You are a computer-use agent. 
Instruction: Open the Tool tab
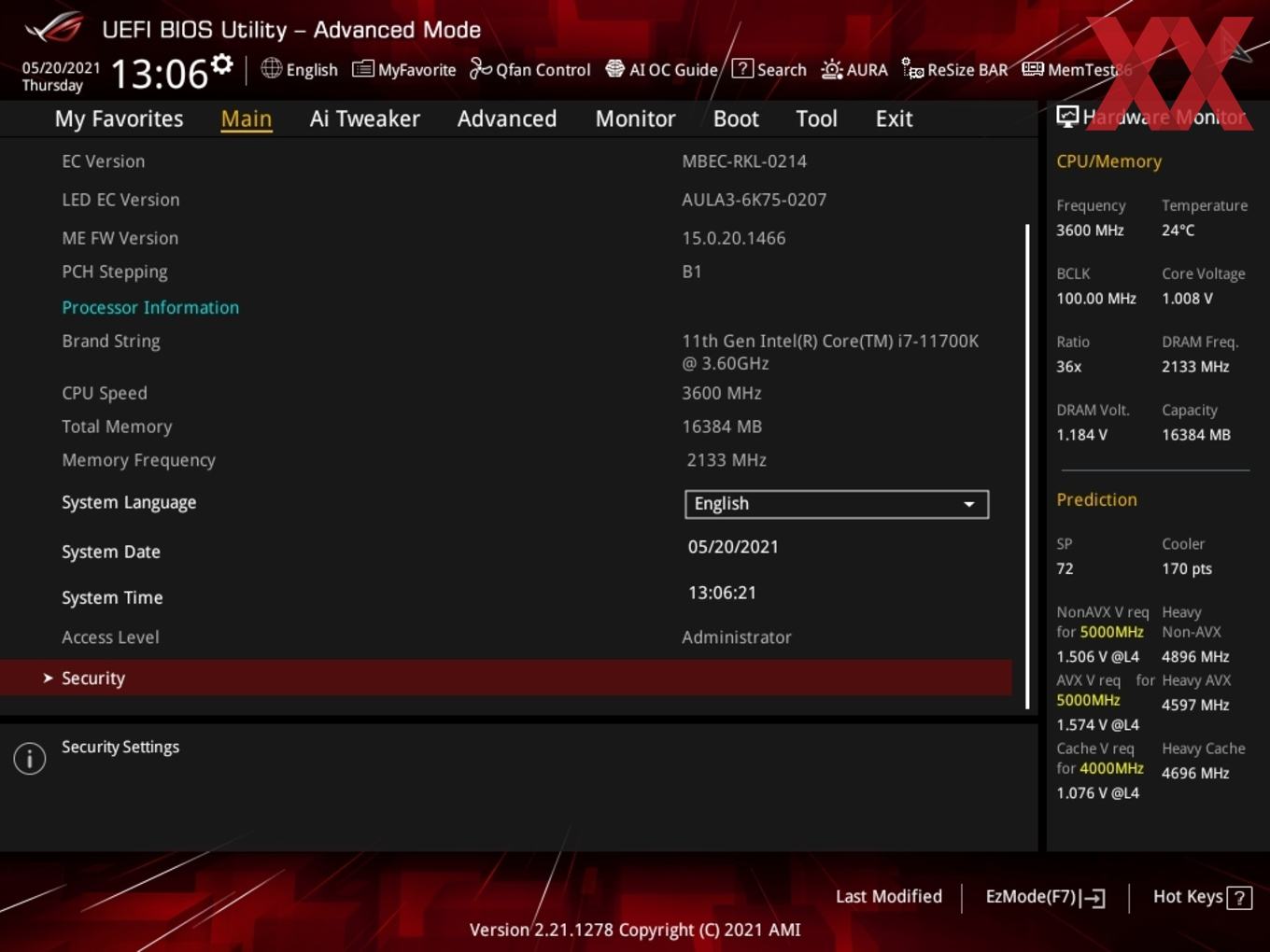[816, 119]
